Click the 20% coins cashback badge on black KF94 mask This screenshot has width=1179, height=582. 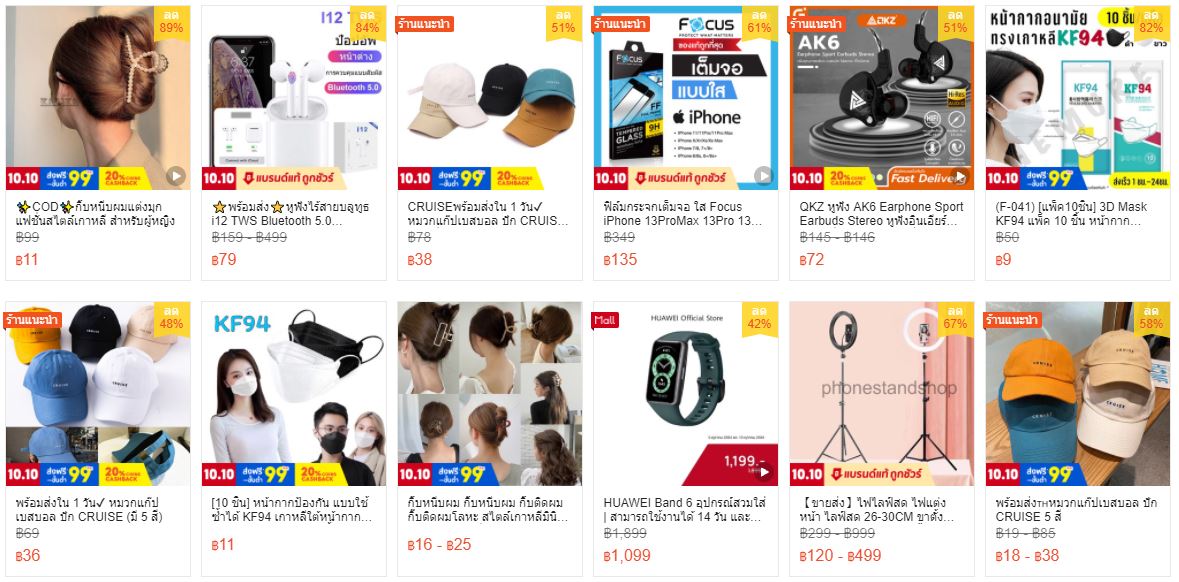[x=320, y=474]
